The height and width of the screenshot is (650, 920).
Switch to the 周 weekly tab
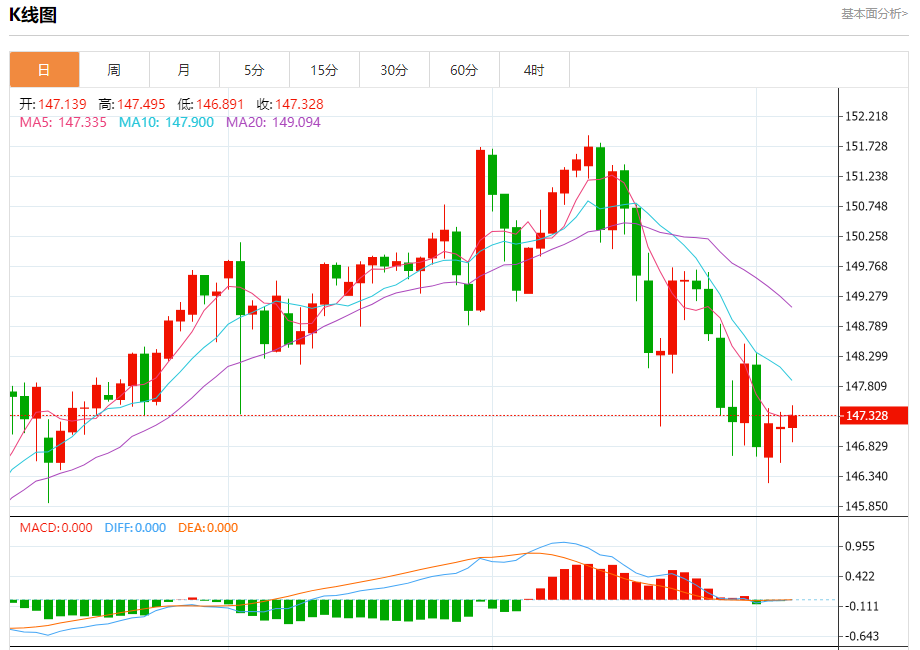(114, 70)
